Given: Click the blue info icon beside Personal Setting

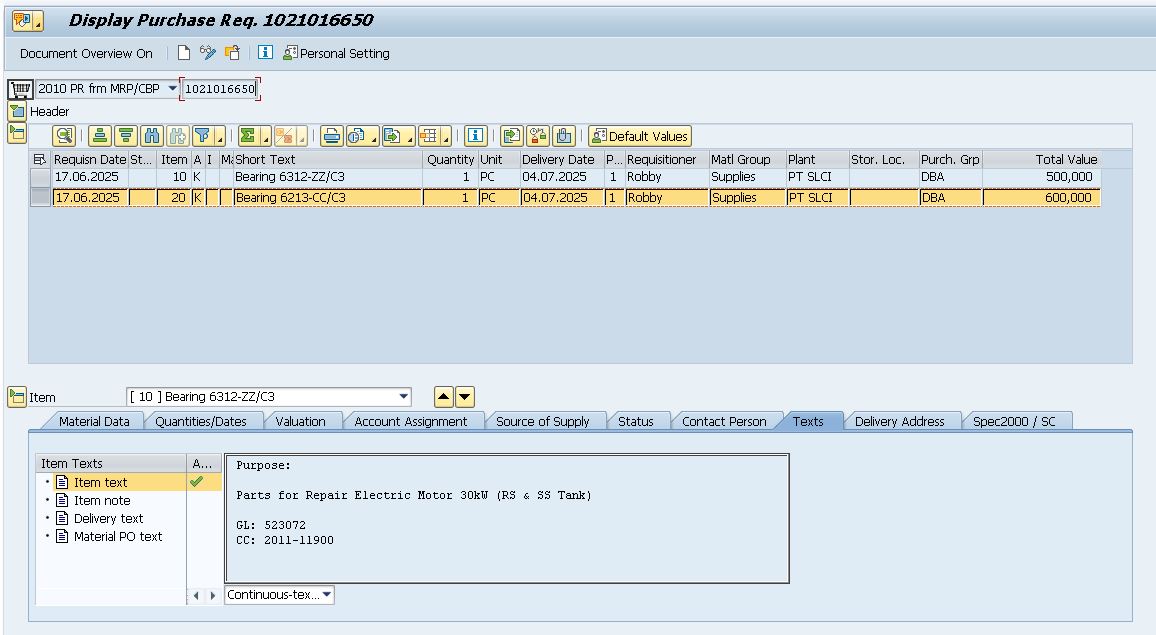Looking at the screenshot, I should coord(265,53).
